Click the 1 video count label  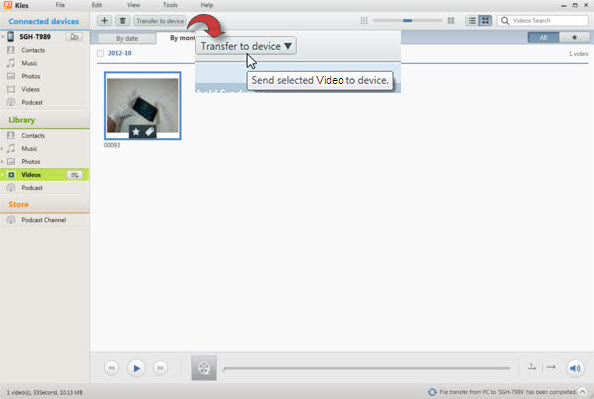pos(578,54)
